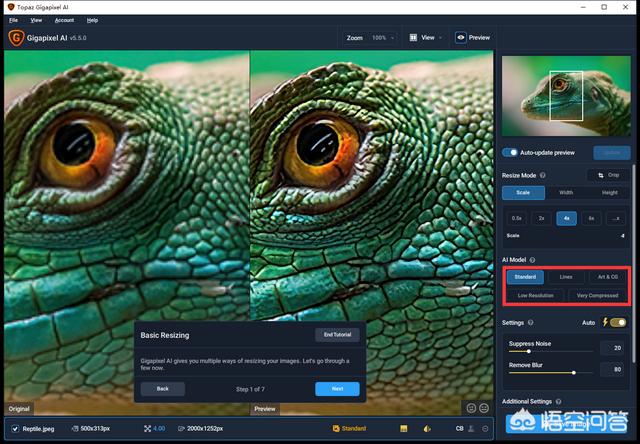Select the Height resize mode
This screenshot has height=444, width=640.
[x=609, y=193]
